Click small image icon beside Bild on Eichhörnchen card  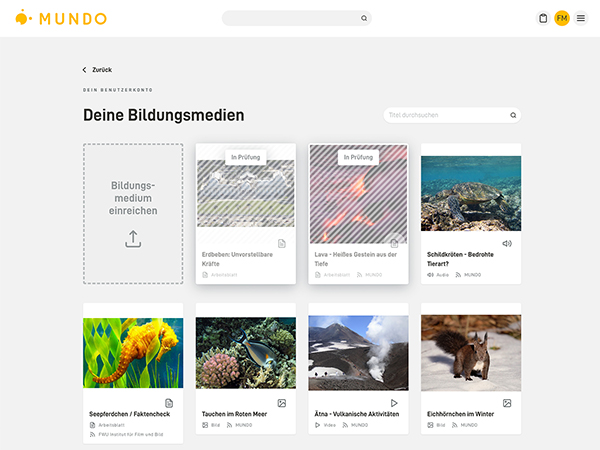tap(430, 425)
